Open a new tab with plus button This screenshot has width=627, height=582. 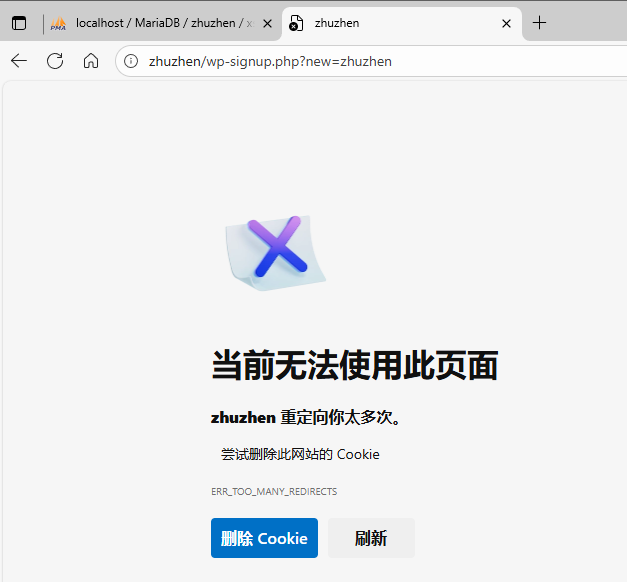[x=540, y=23]
